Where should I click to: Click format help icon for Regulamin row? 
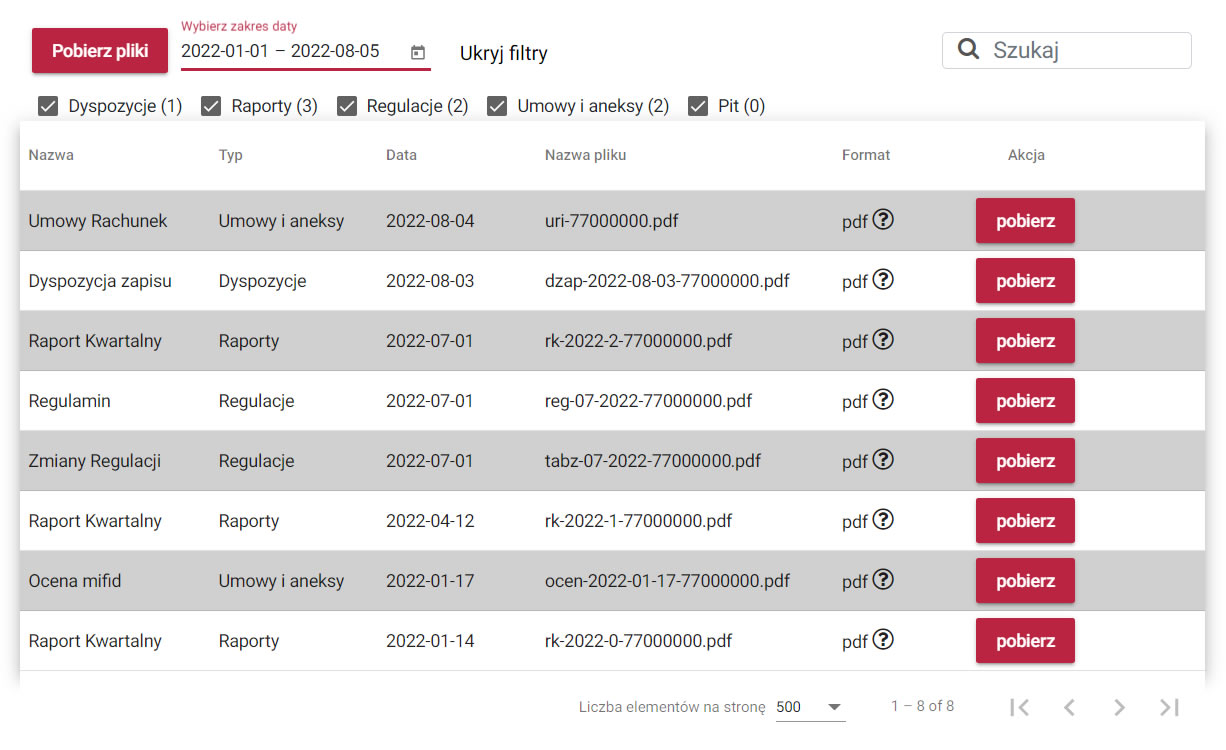pyautogui.click(x=882, y=400)
